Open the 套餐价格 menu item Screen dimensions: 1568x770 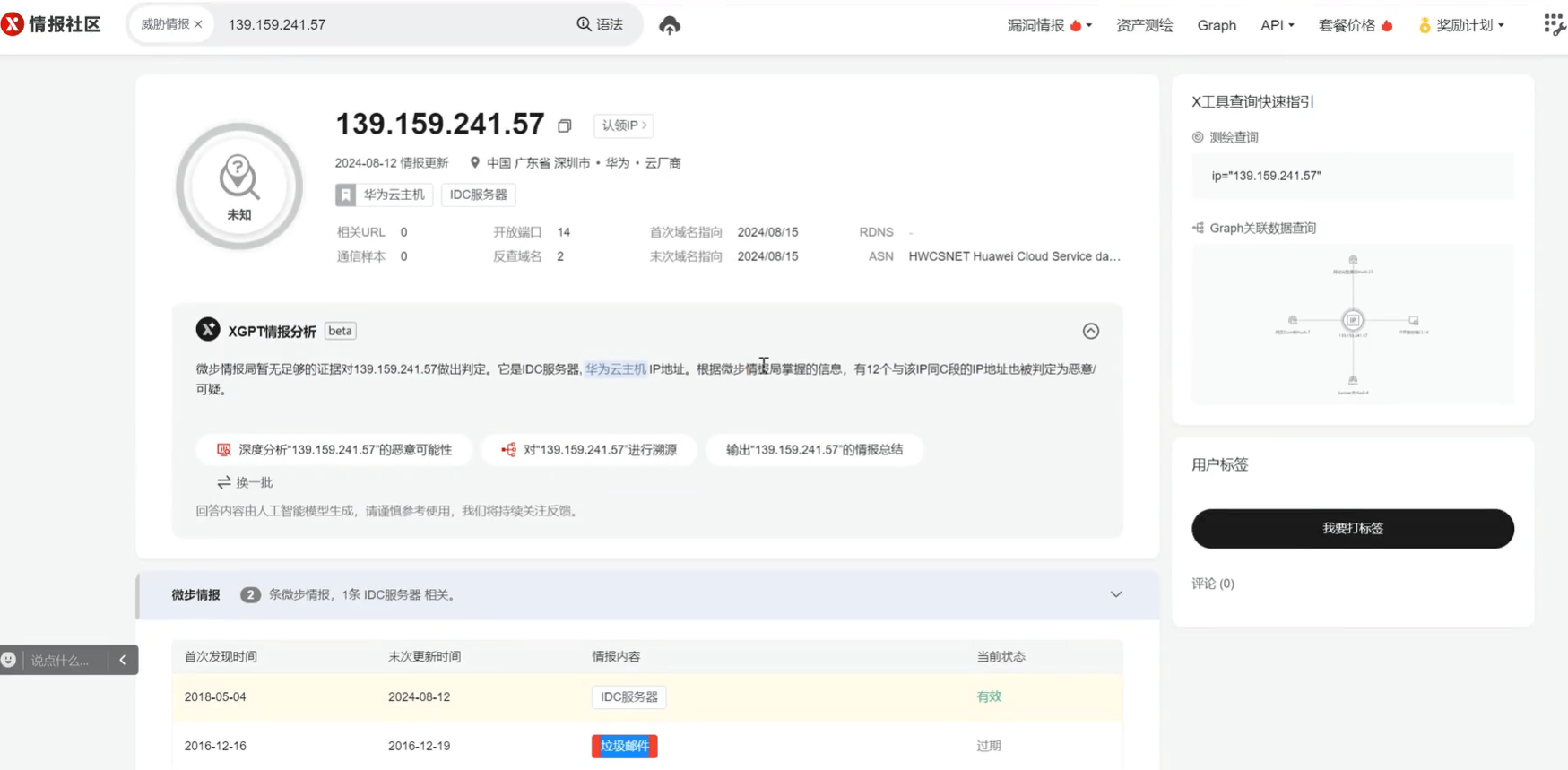(1356, 25)
